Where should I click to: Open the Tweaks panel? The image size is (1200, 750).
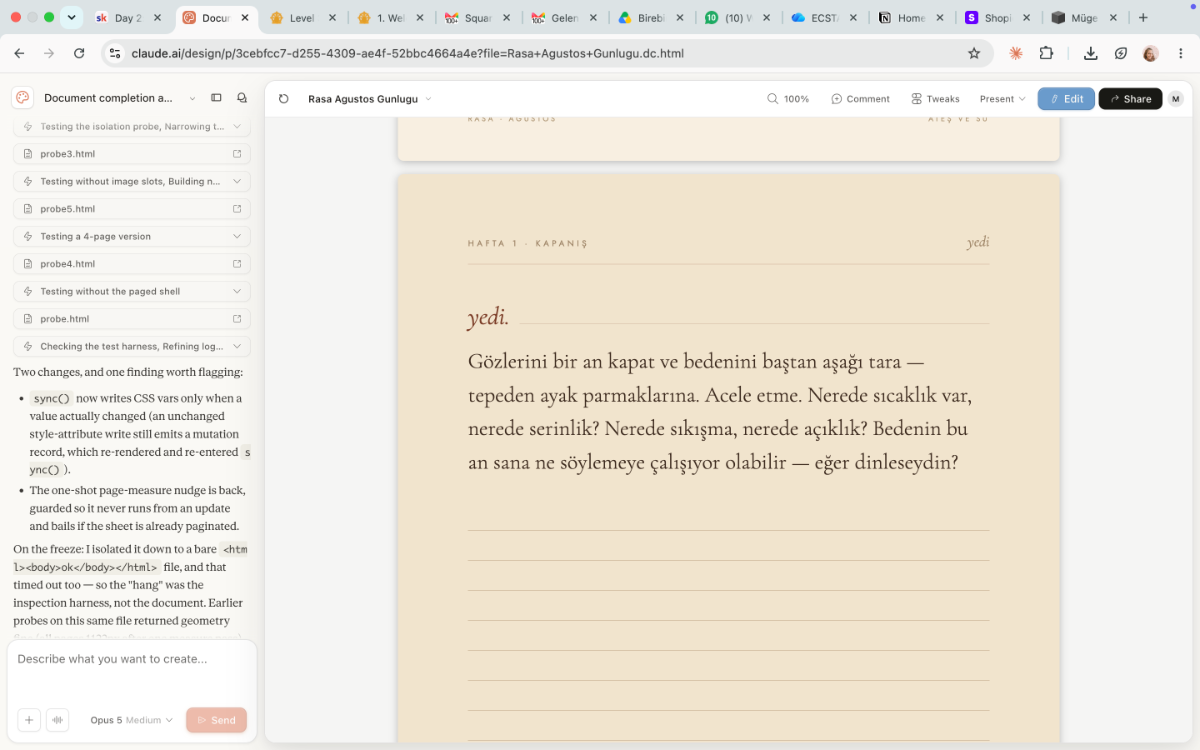935,99
